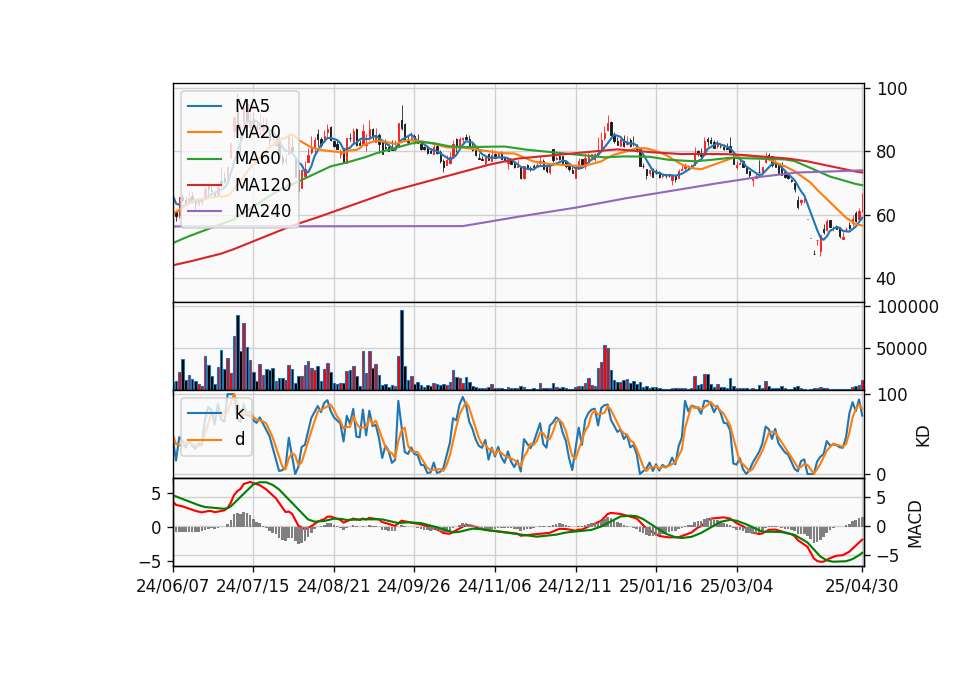Image resolution: width=960 pixels, height=690 pixels.
Task: Click the price axis label 40
Action: [x=887, y=279]
